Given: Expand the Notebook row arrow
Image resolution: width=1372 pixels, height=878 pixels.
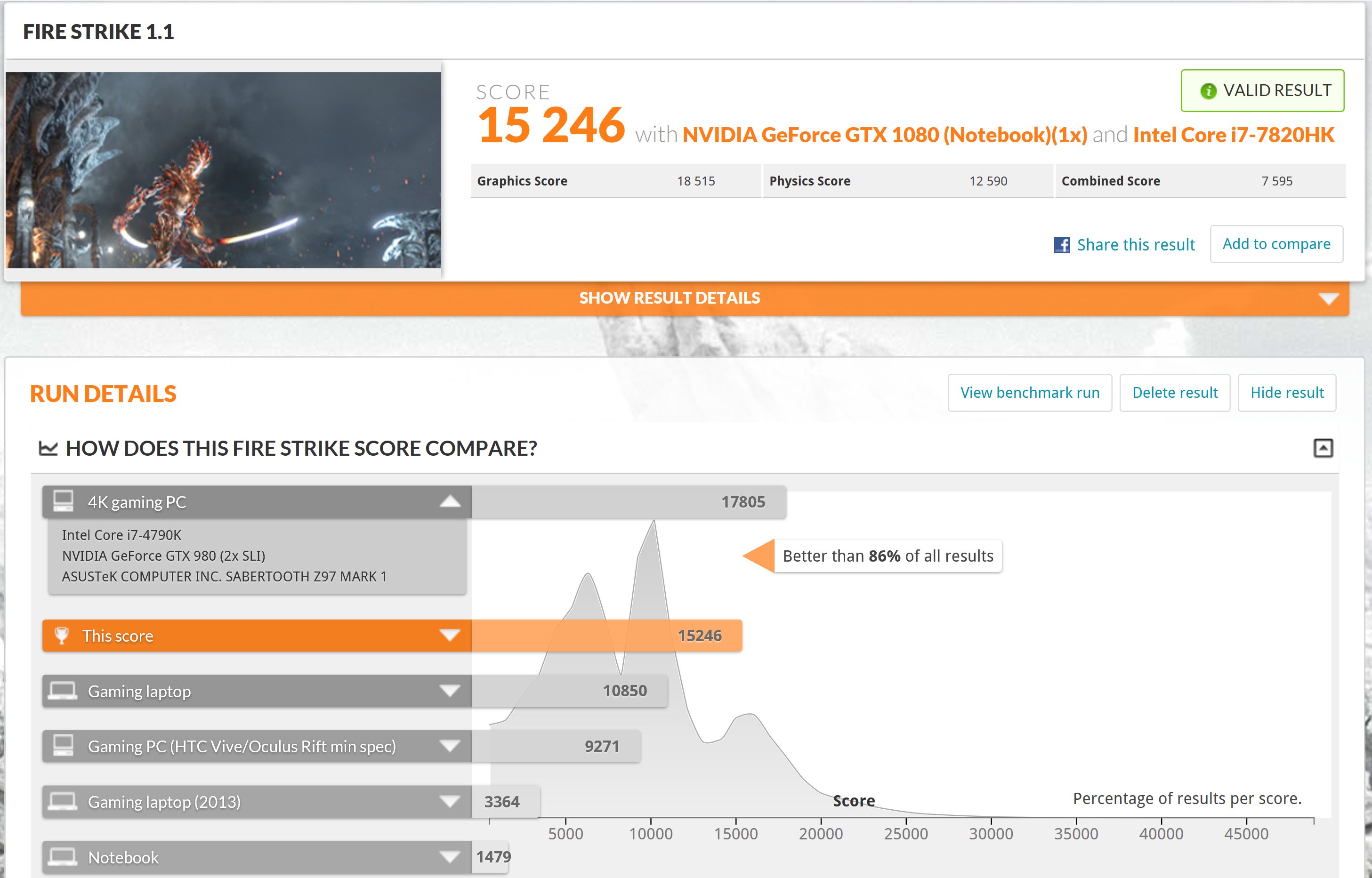Looking at the screenshot, I should click(x=450, y=856).
